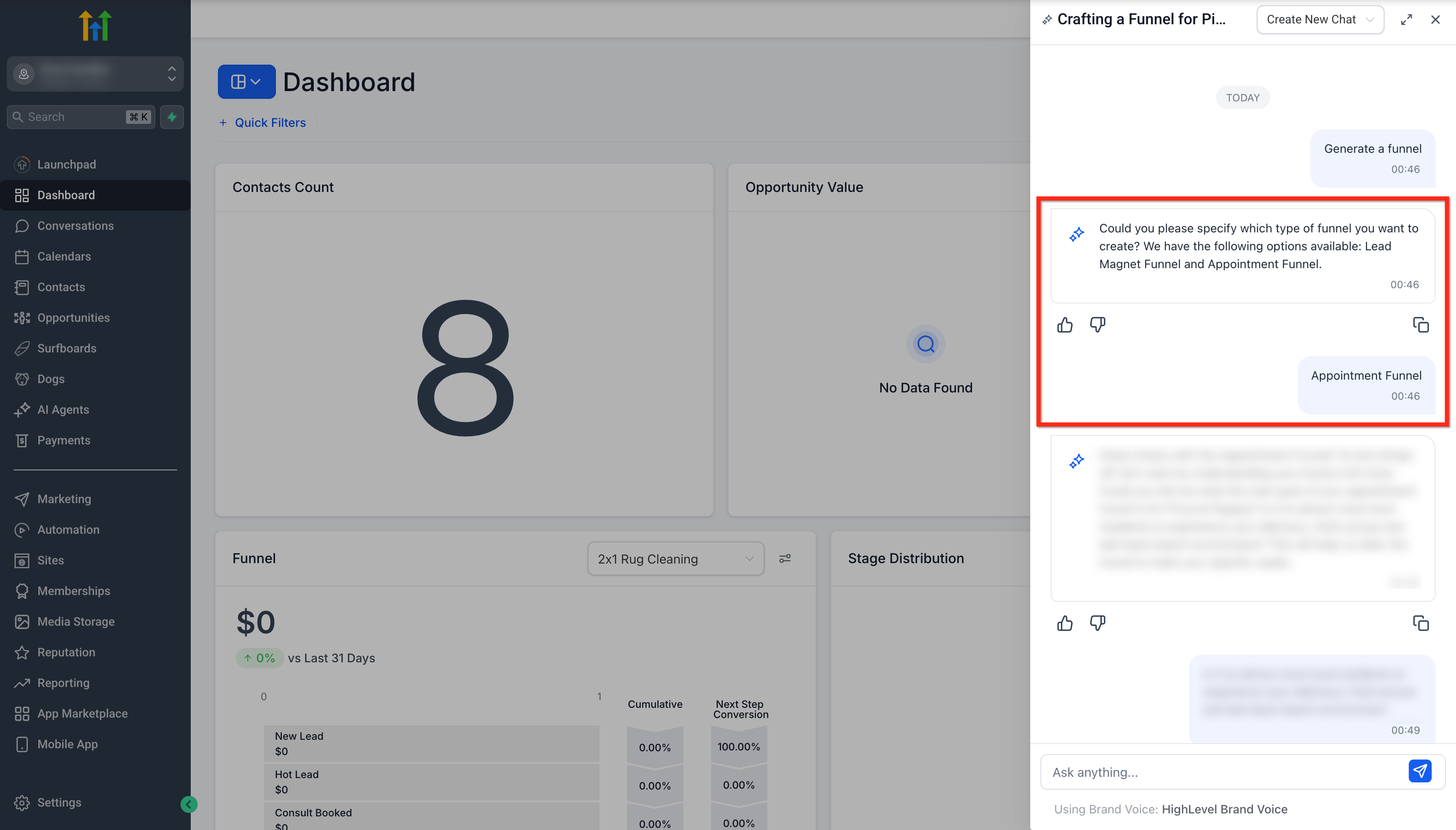Click the green lightning quick-action icon

(172, 117)
